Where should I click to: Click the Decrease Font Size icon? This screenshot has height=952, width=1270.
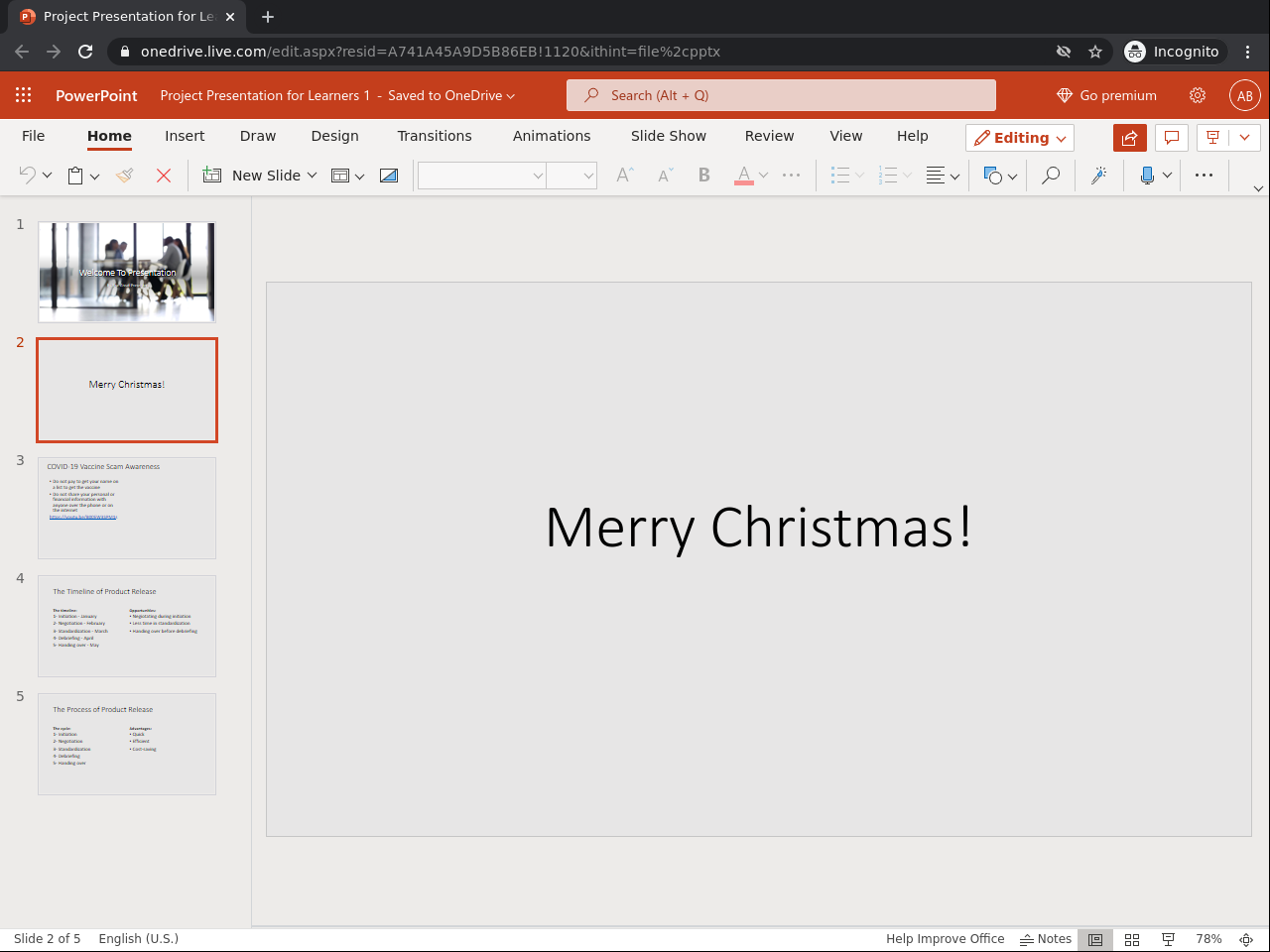(x=666, y=176)
